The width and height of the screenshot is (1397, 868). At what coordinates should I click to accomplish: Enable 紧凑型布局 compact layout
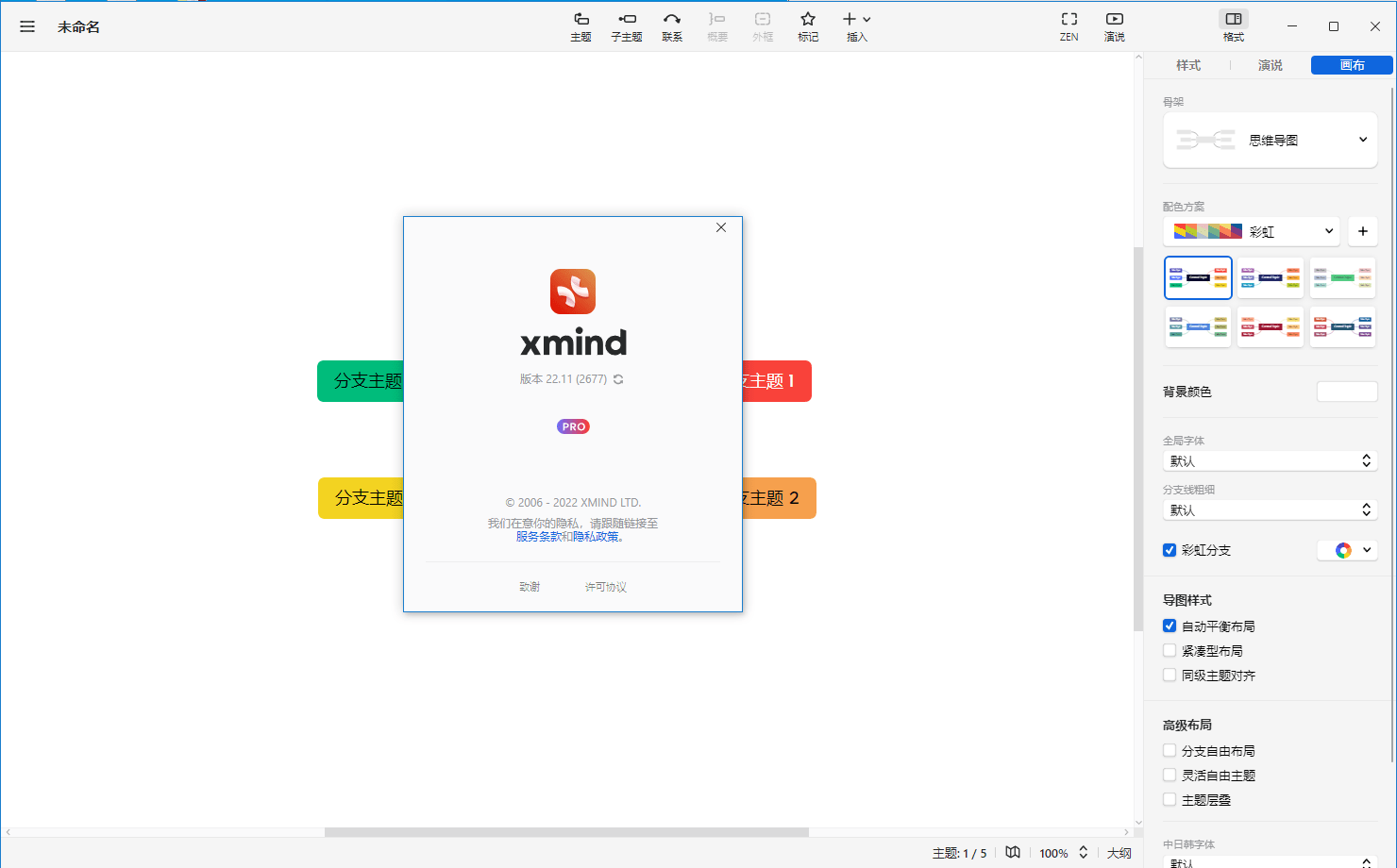[1169, 650]
